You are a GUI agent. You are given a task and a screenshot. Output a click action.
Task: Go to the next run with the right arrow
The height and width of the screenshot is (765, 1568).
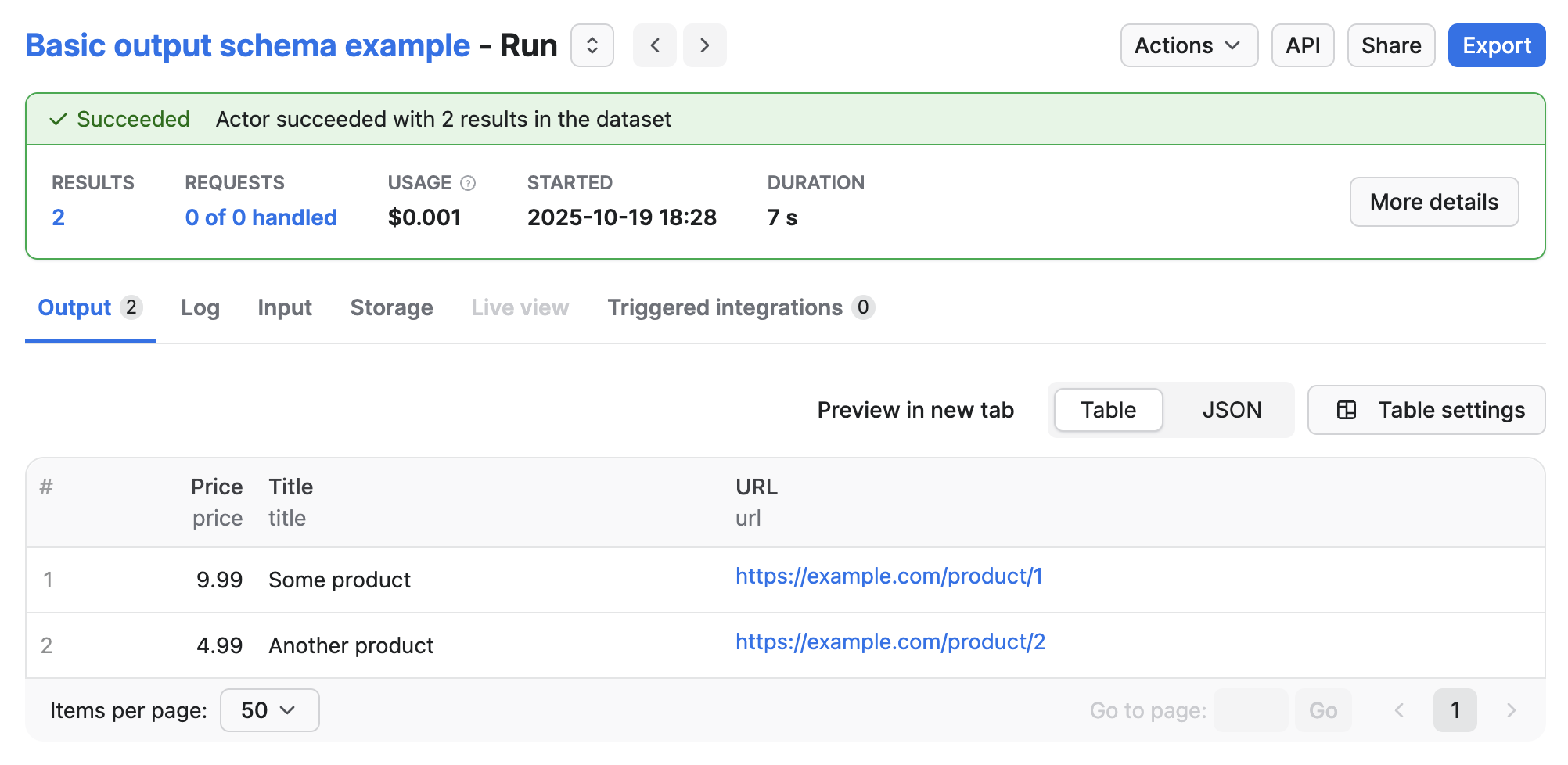705,45
